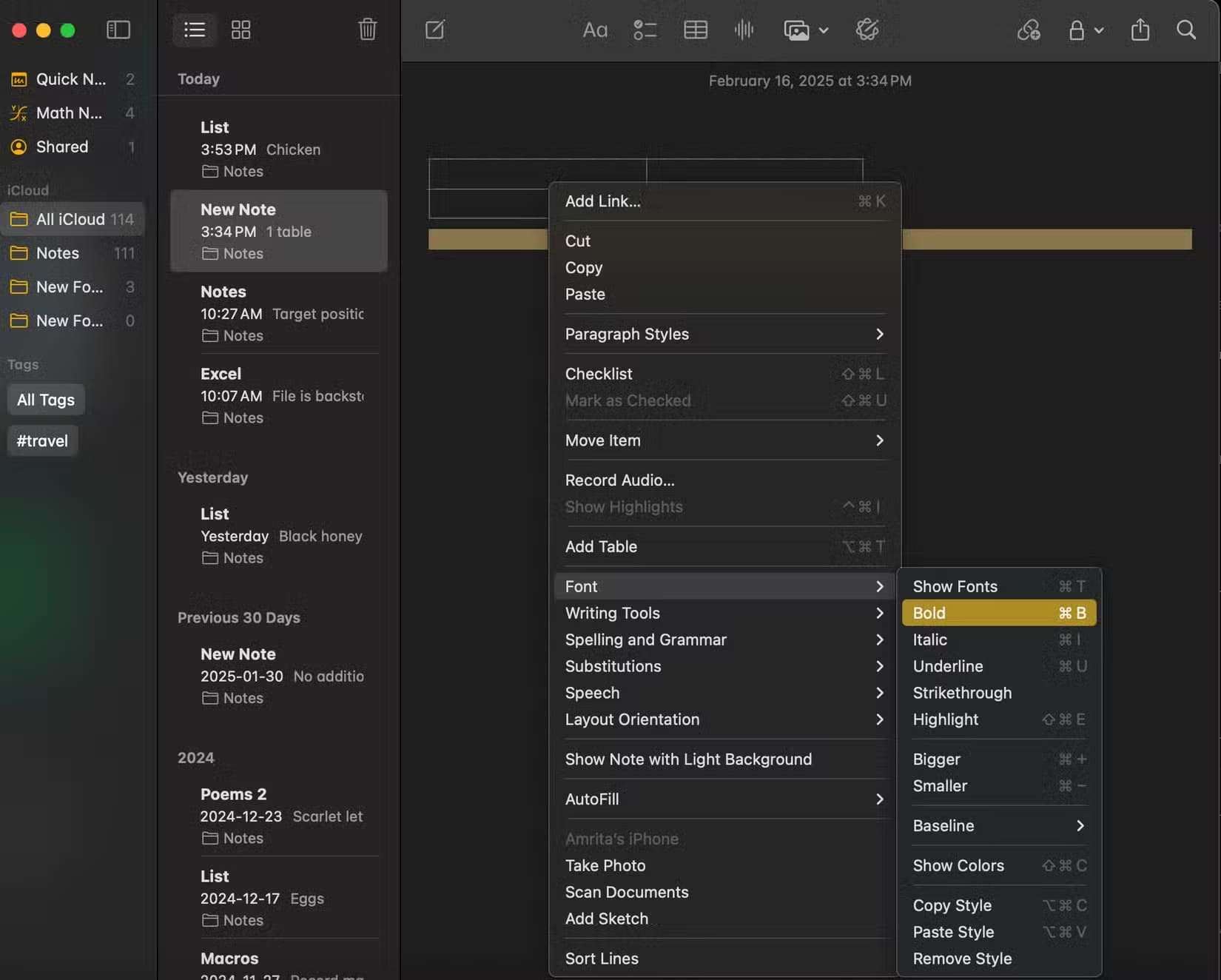Expand Substitutions submenu
1221x980 pixels.
click(724, 666)
